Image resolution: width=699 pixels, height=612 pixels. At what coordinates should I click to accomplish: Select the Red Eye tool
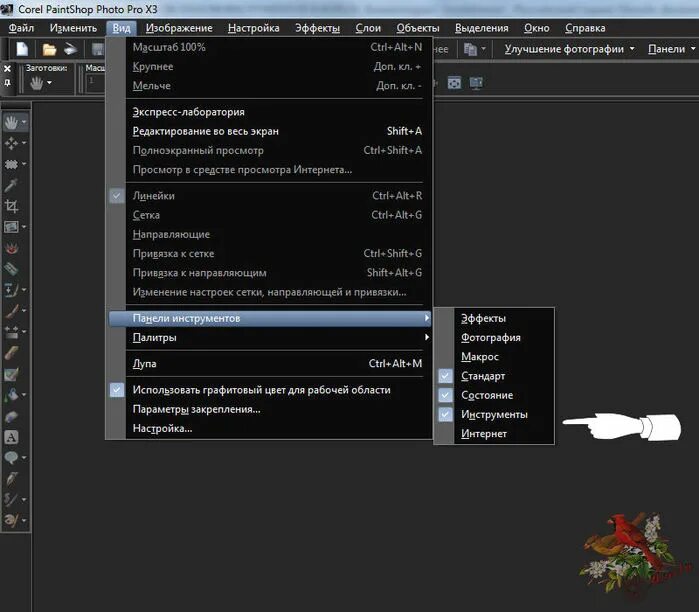click(x=11, y=248)
